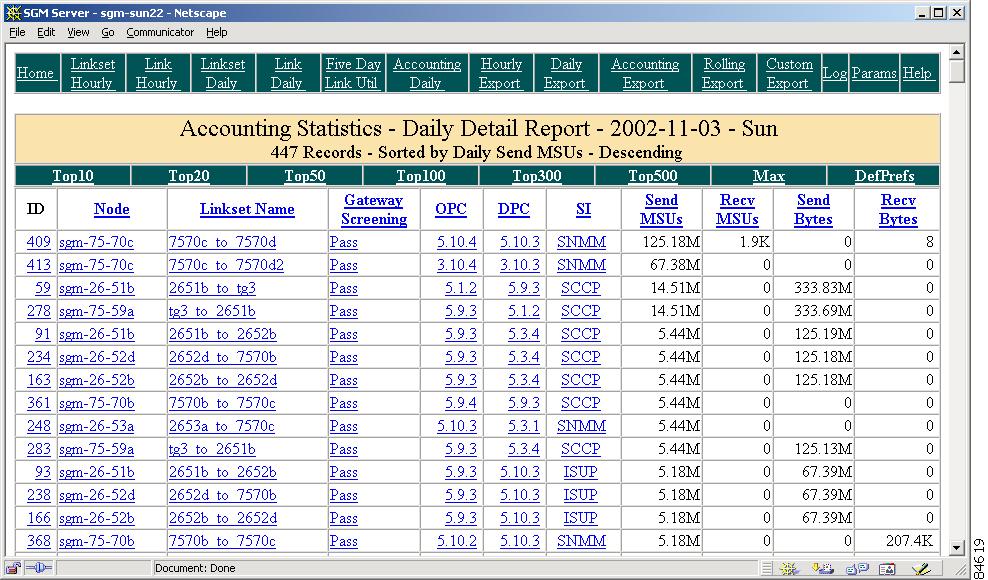Sort table by SI column
Viewport: 988px width, 580px height.
(583, 209)
